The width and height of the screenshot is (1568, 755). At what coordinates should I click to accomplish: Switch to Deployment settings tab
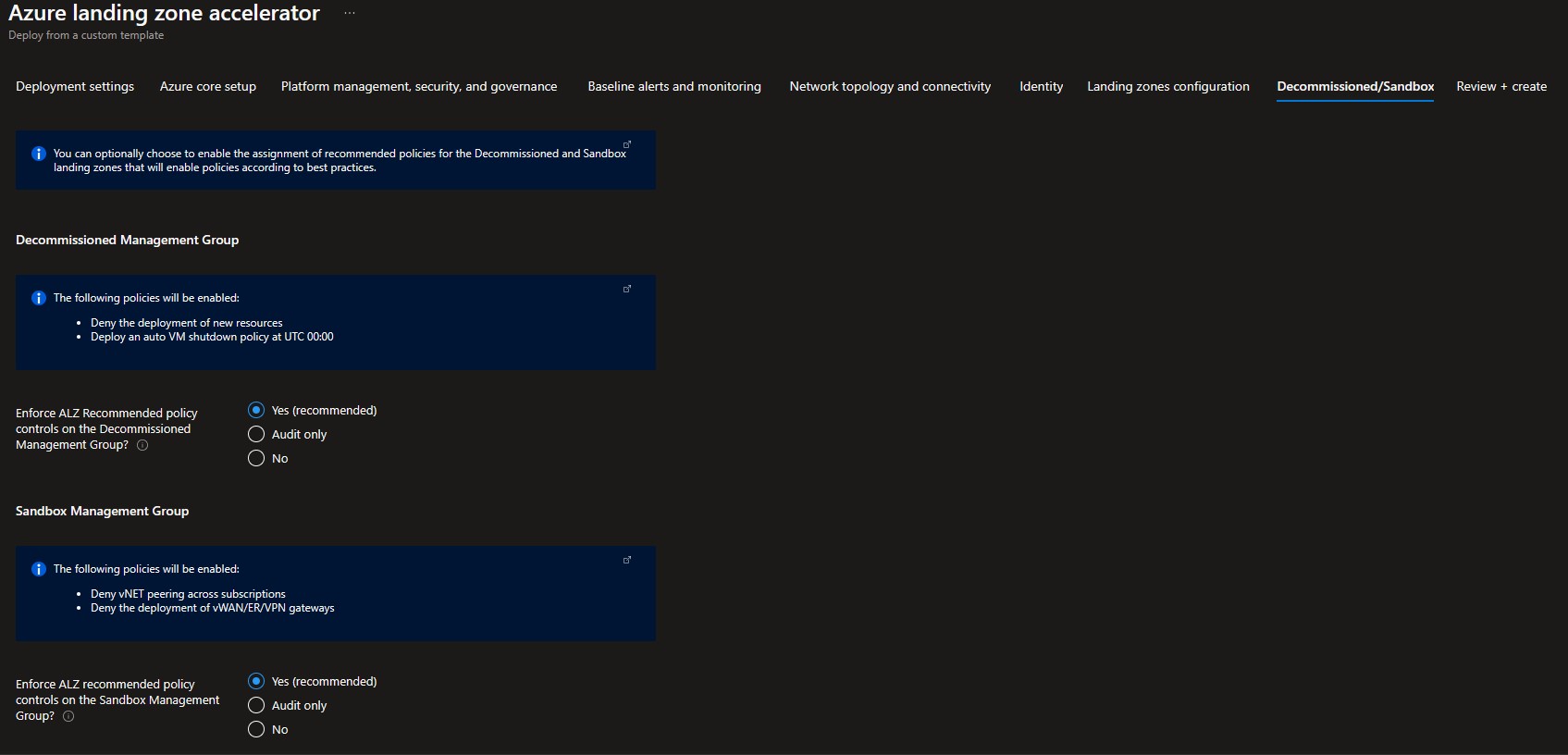point(75,86)
